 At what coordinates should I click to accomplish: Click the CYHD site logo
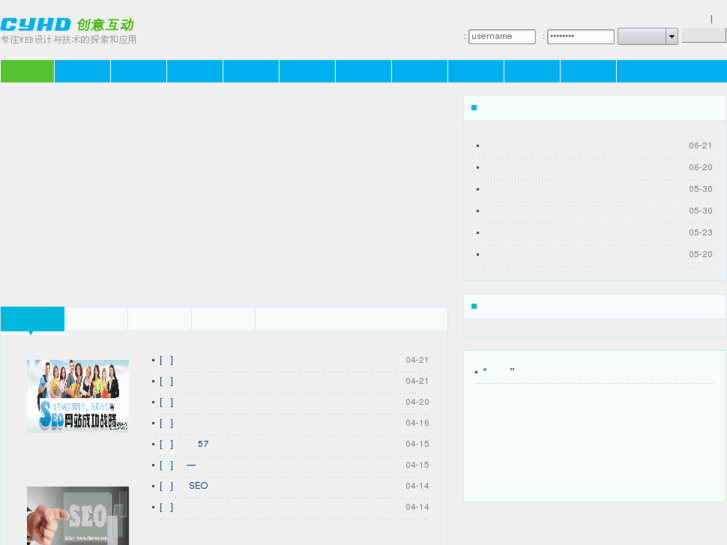click(68, 30)
